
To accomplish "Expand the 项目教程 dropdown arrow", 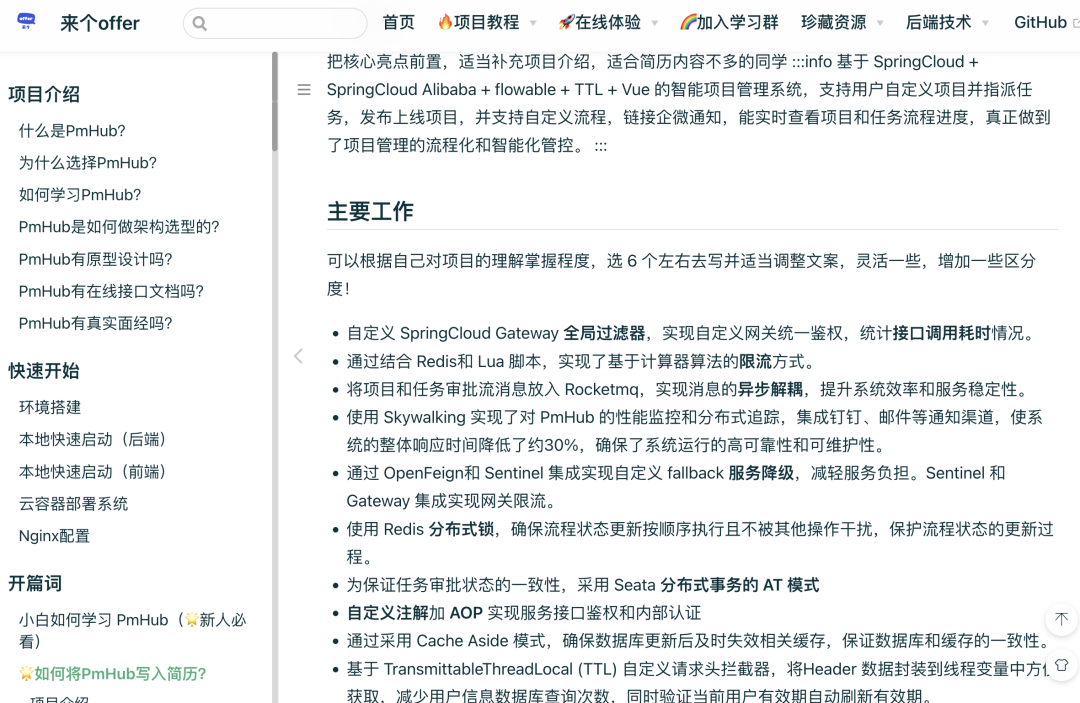I will pos(533,23).
